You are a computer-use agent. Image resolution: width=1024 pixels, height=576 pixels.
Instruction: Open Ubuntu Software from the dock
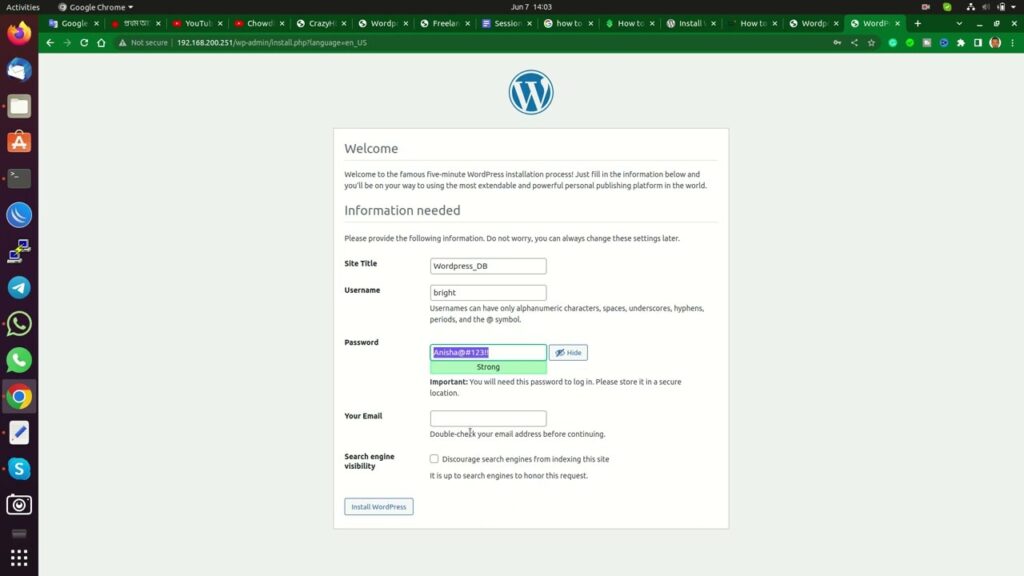(19, 142)
